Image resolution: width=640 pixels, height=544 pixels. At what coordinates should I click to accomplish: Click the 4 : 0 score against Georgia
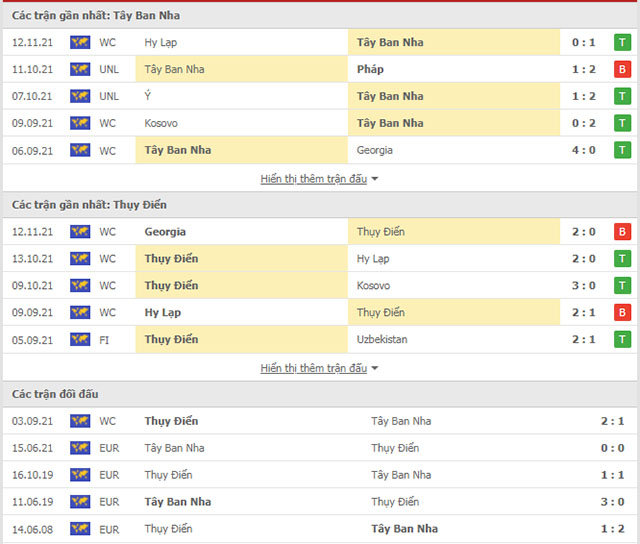tap(581, 151)
